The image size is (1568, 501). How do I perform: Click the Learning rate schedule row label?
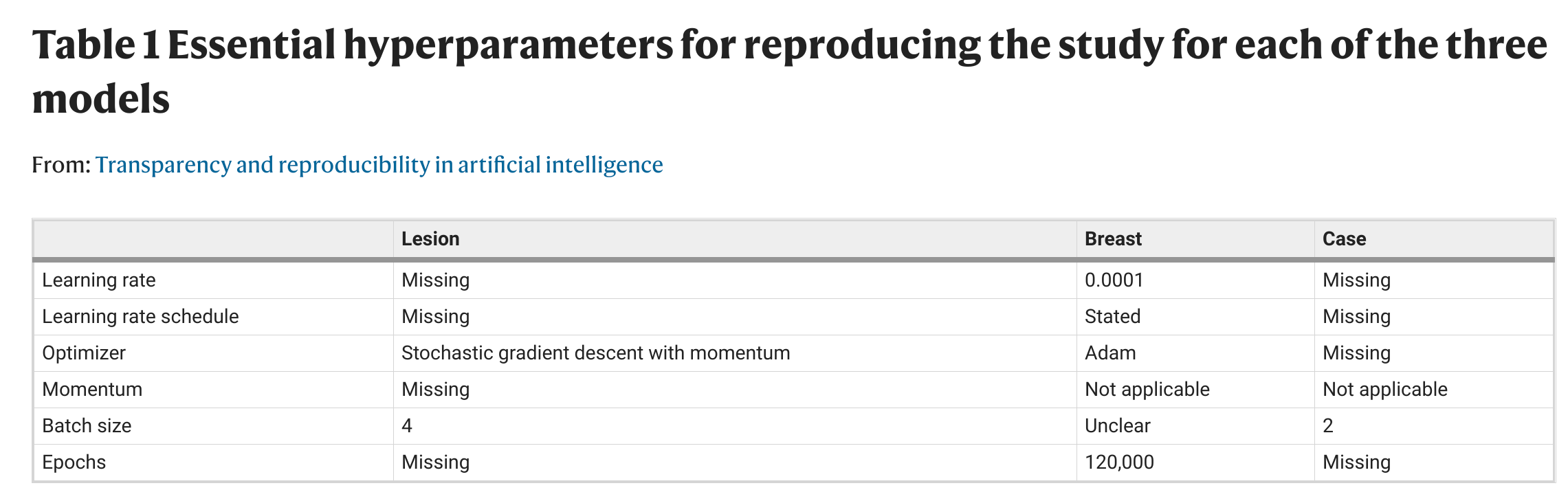tap(140, 317)
